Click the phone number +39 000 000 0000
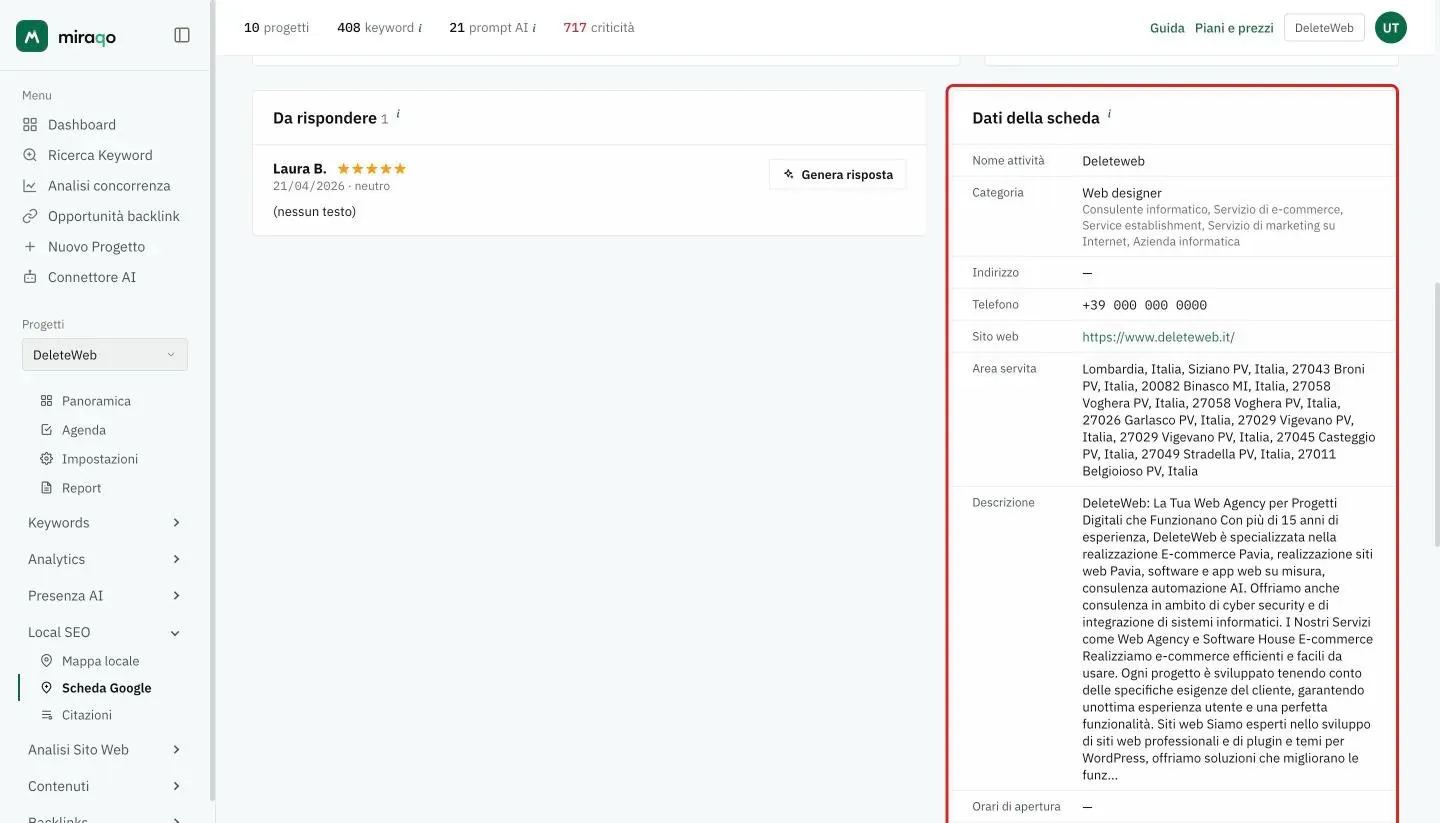The width and height of the screenshot is (1440, 823). 1144,305
